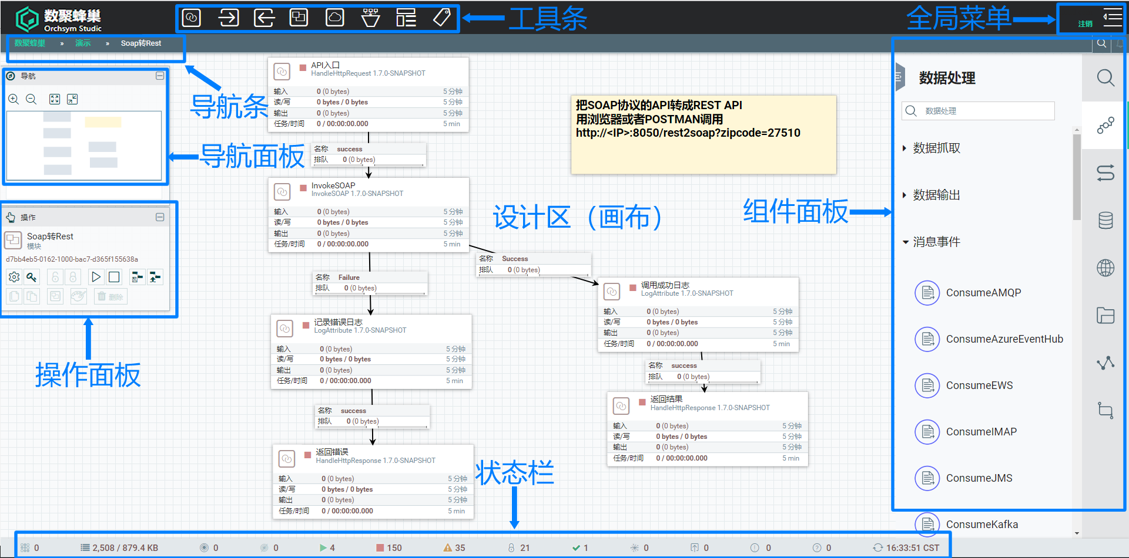Click the processor icon in top toolbar
The image size is (1129, 558).
click(x=192, y=18)
